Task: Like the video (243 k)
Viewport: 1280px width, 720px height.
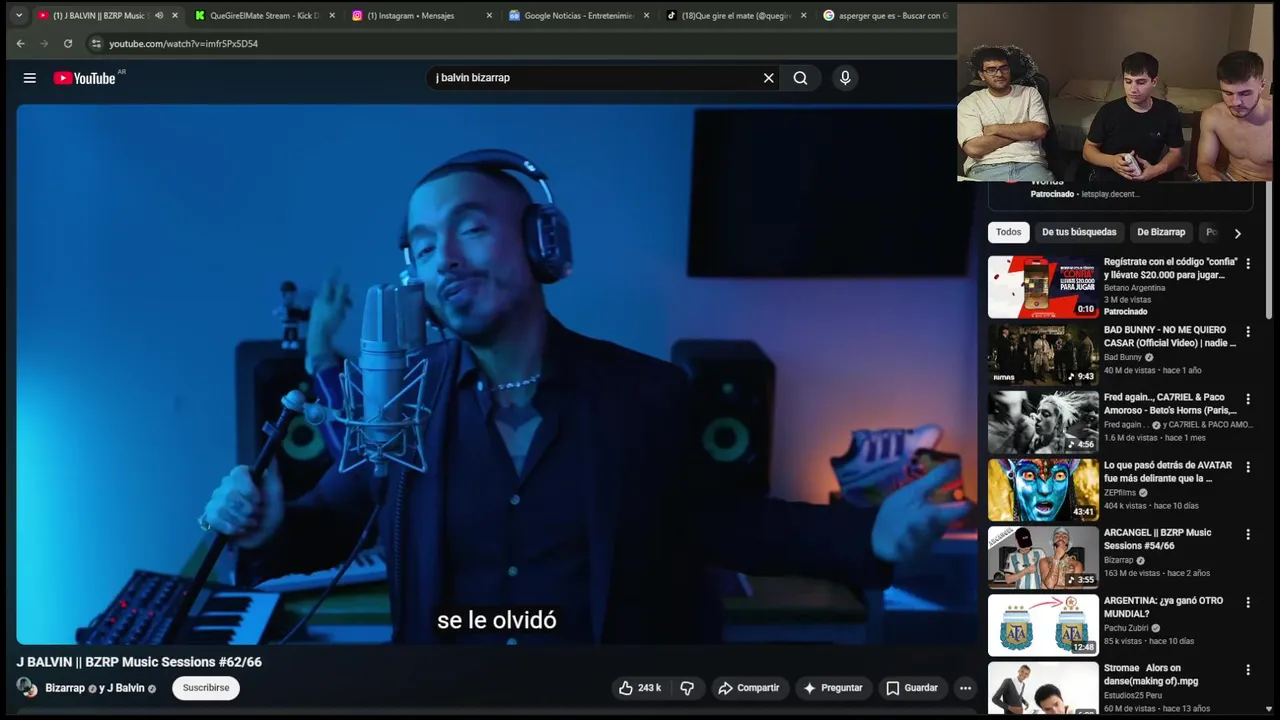Action: point(641,688)
